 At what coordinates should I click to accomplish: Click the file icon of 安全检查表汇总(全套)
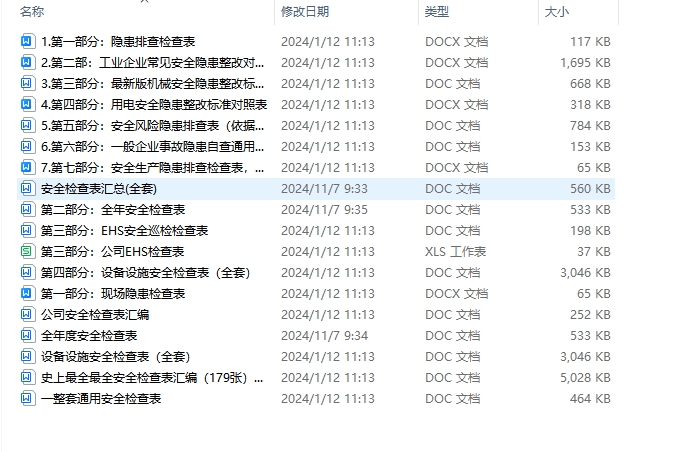pyautogui.click(x=27, y=189)
